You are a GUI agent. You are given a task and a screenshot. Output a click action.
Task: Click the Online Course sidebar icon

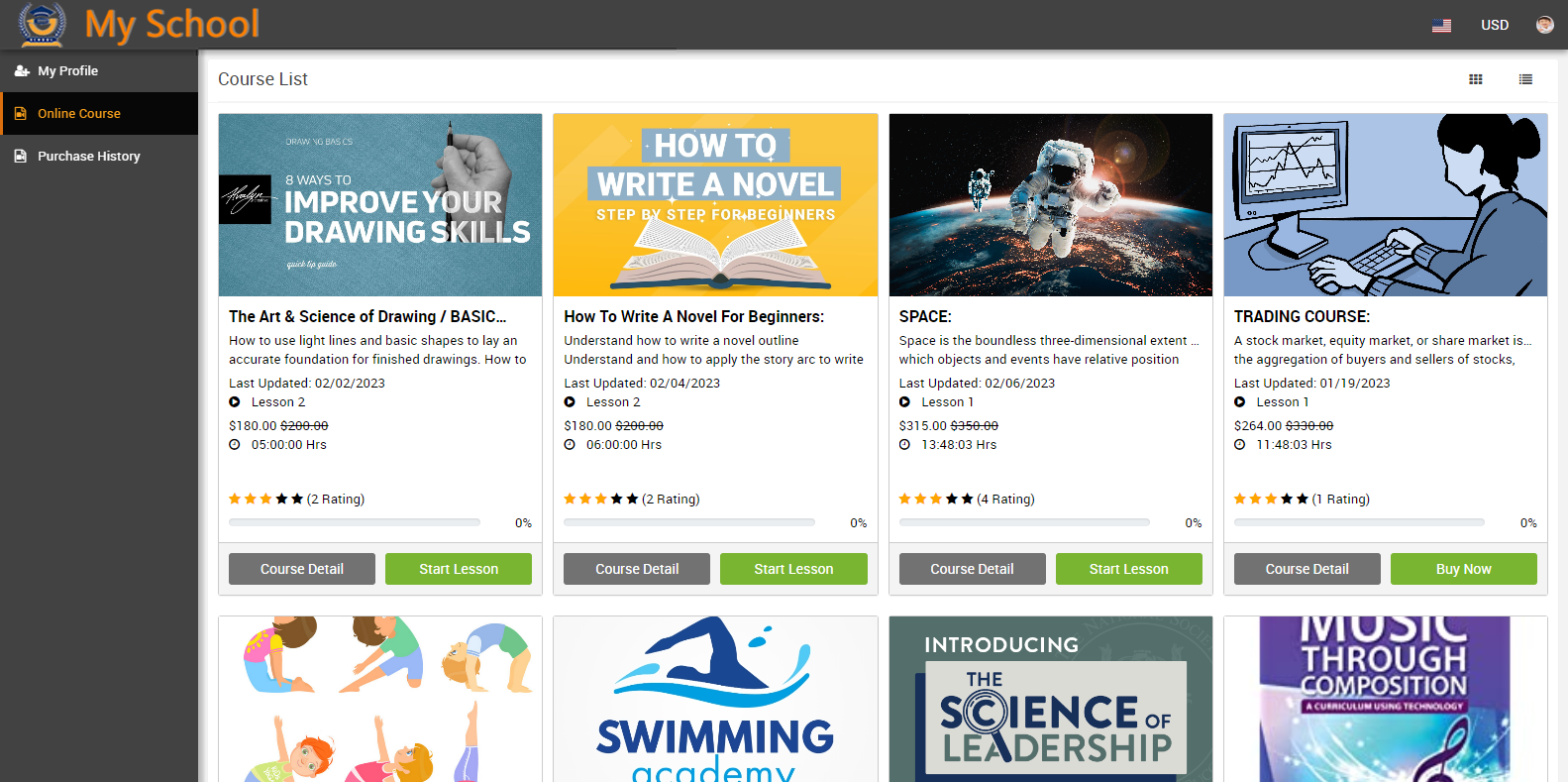point(21,114)
